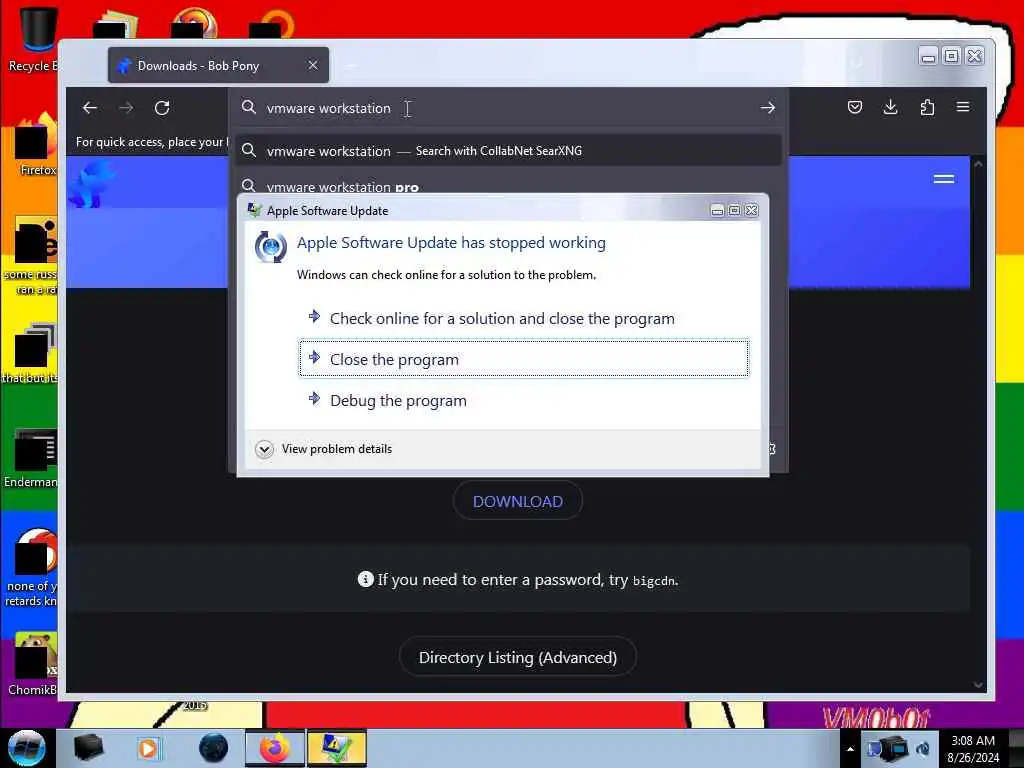
Task: Open the dark globe browser taskbar icon
Action: (214, 748)
